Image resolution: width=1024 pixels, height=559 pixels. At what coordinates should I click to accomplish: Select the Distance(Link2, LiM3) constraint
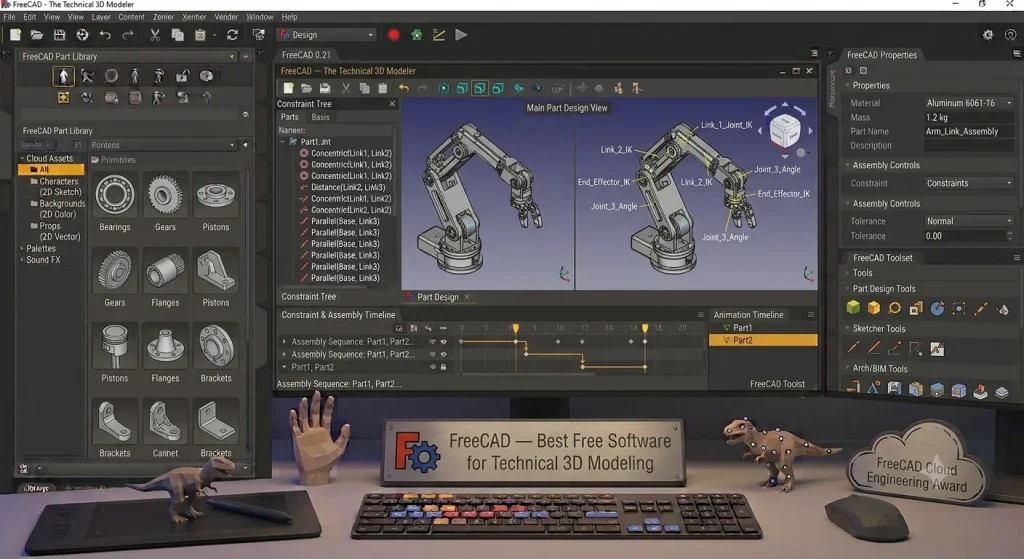point(347,187)
